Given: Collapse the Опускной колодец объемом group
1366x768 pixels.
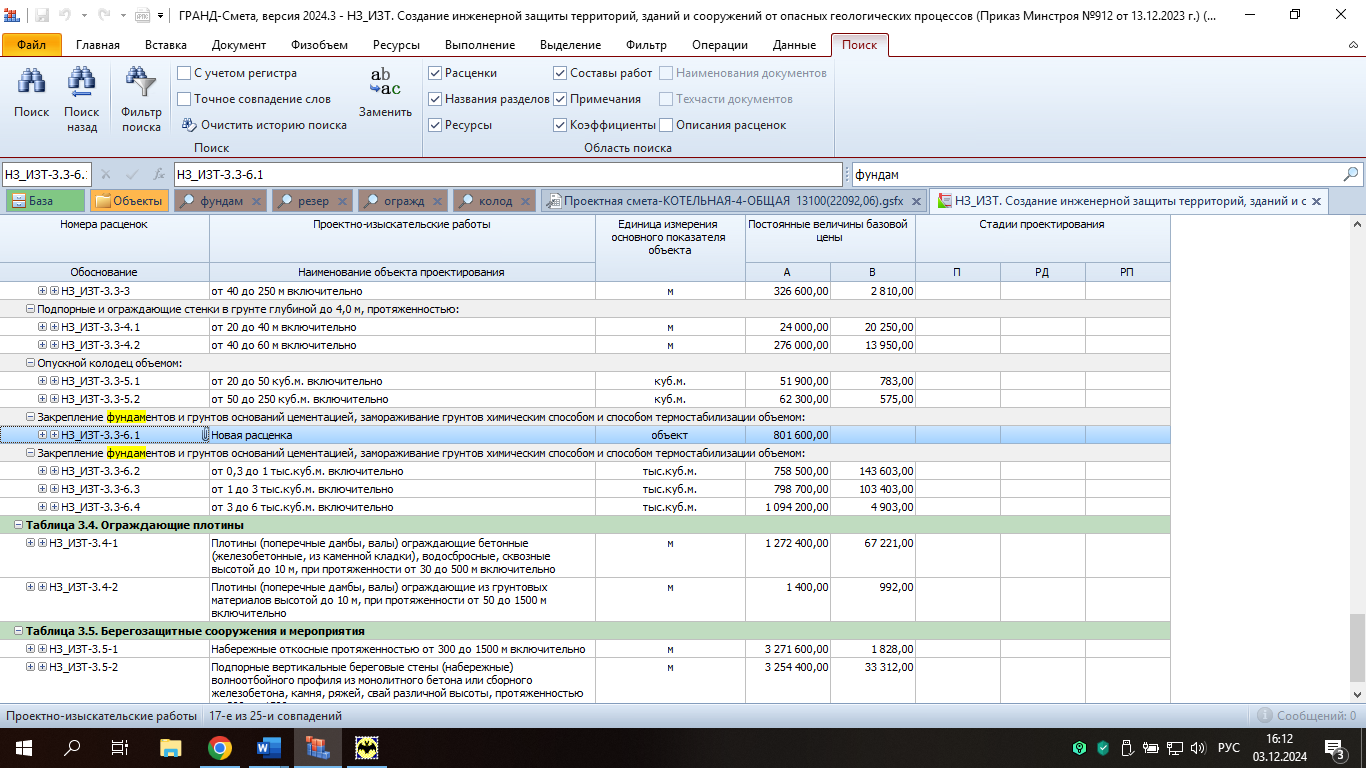Looking at the screenshot, I should tap(30, 363).
